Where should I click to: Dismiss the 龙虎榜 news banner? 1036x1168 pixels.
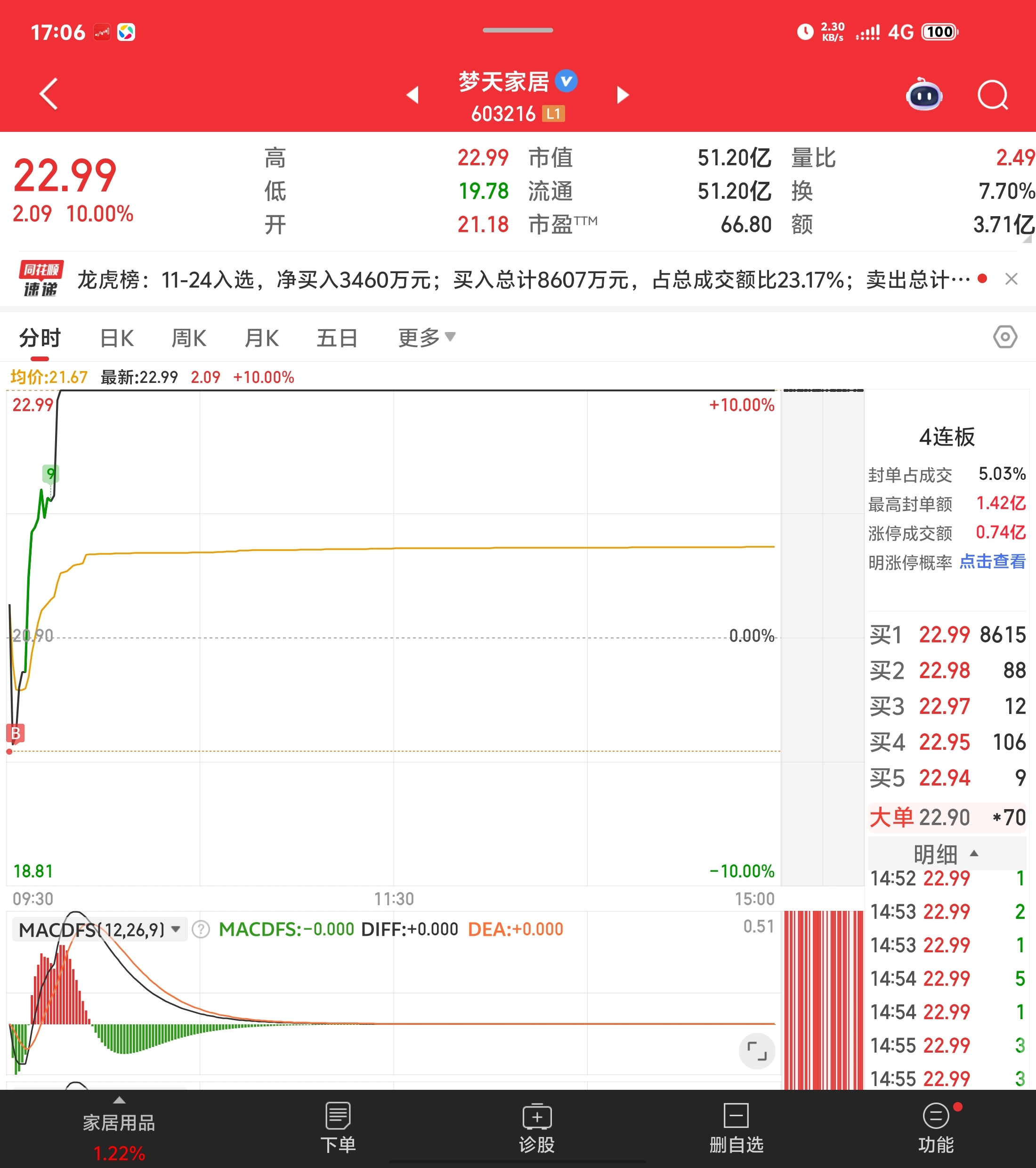(x=1011, y=279)
